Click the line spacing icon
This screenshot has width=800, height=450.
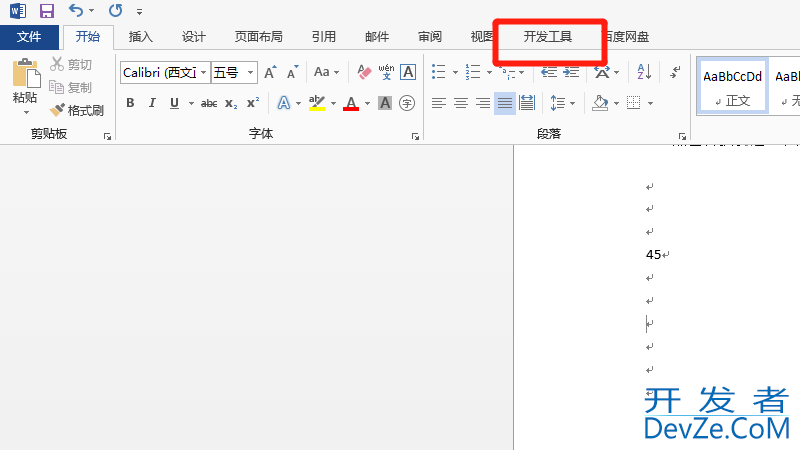(x=558, y=103)
